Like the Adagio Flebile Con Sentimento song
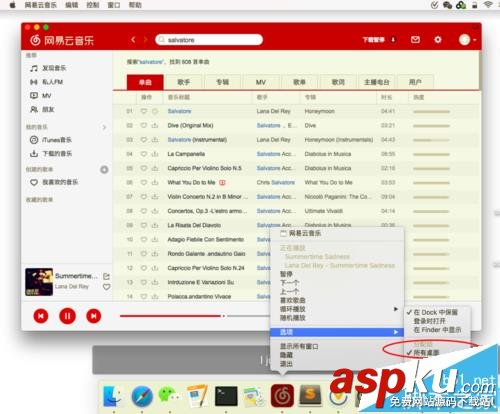This screenshot has width=500, height=414. point(144,240)
